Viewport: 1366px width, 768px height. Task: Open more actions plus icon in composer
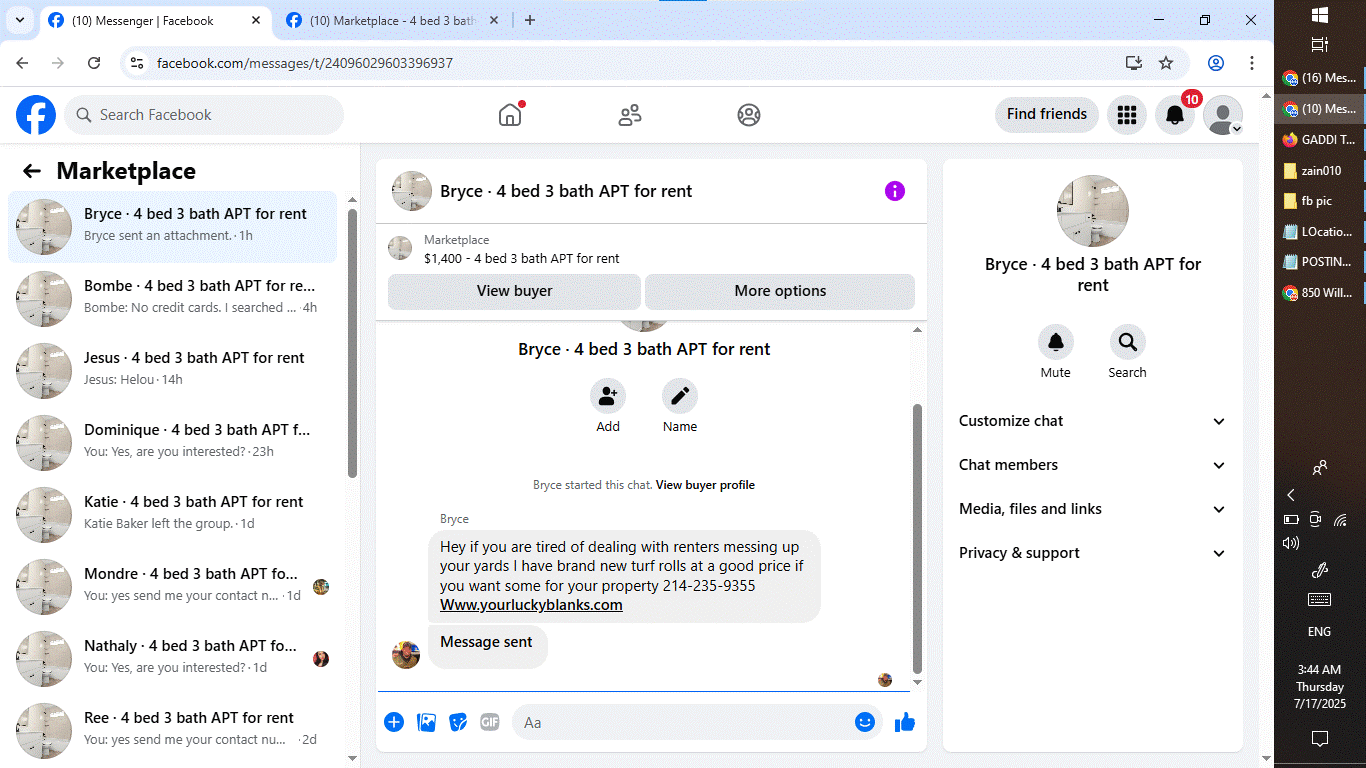tap(394, 722)
